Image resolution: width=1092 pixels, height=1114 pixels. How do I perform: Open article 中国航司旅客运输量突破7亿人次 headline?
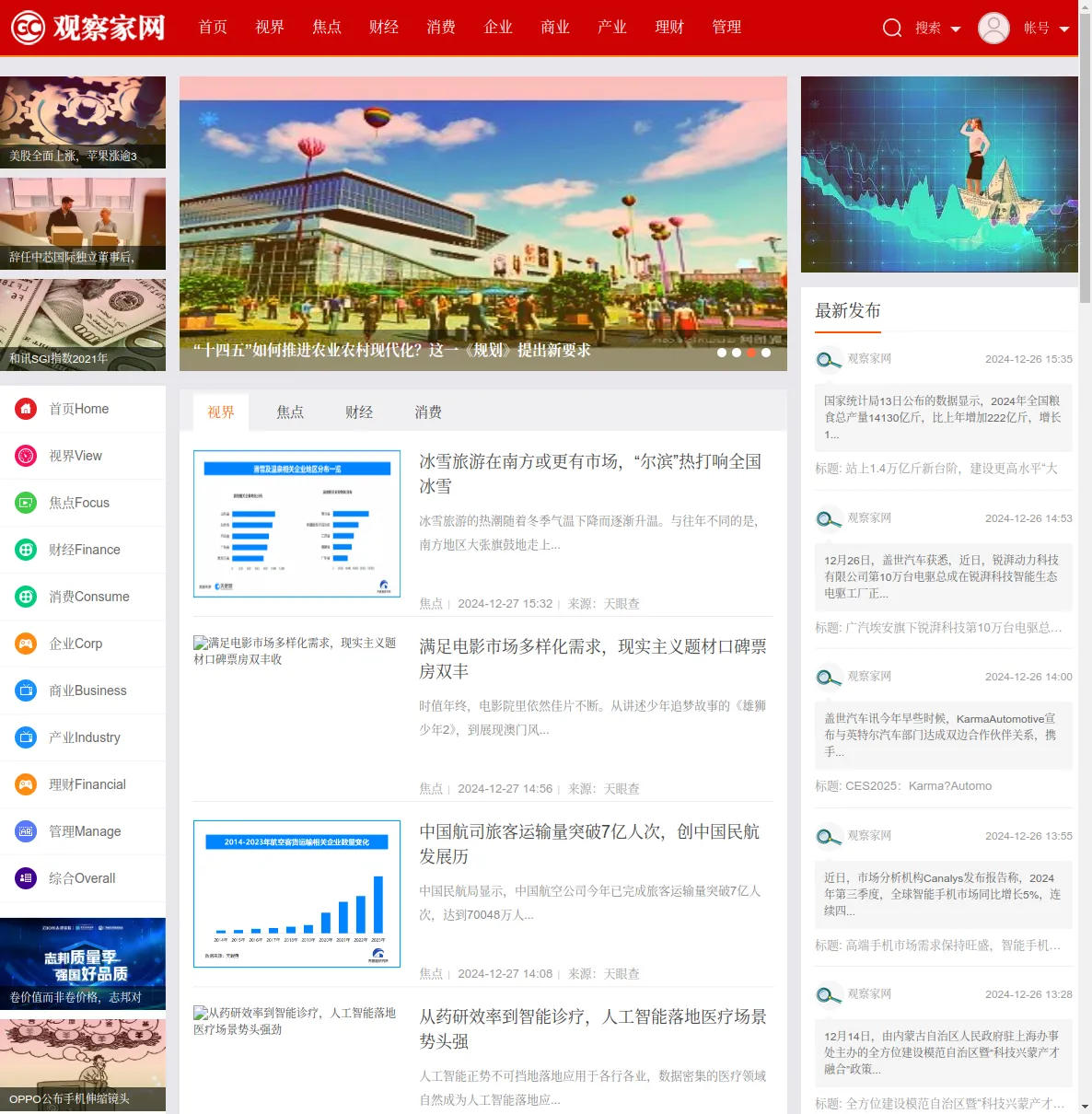[589, 843]
